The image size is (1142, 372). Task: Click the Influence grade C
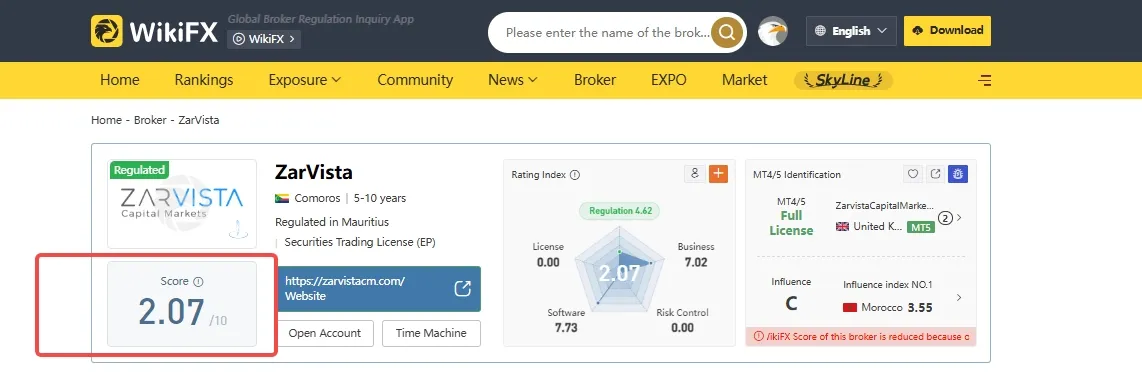click(791, 304)
